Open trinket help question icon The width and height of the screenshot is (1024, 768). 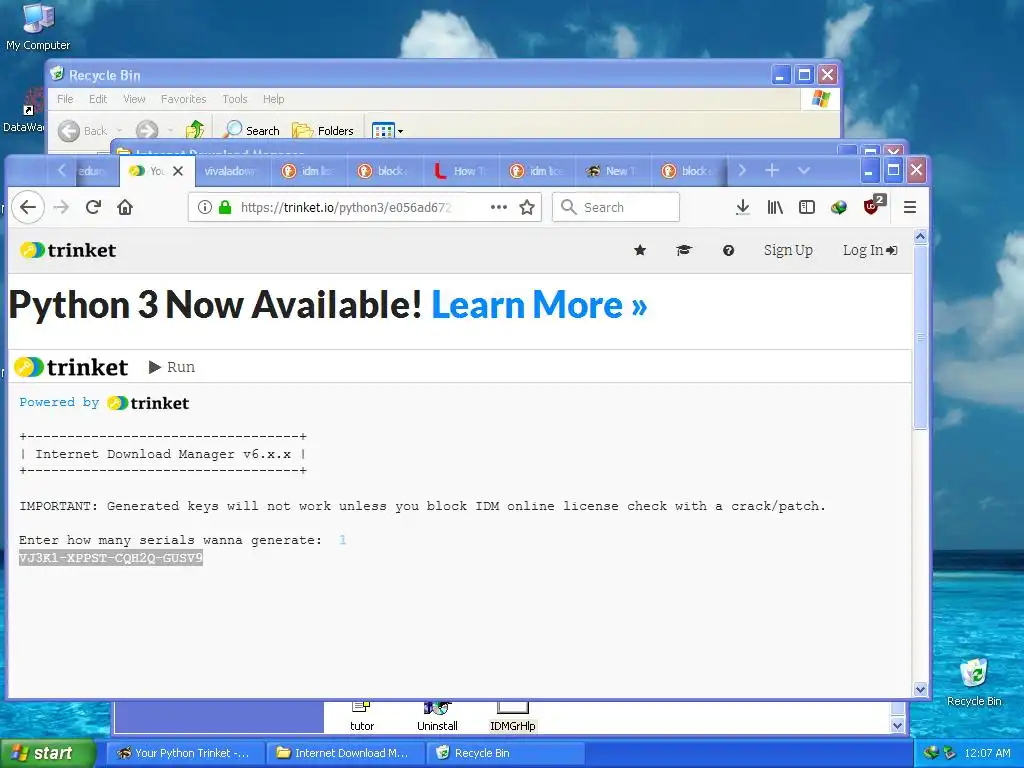728,250
